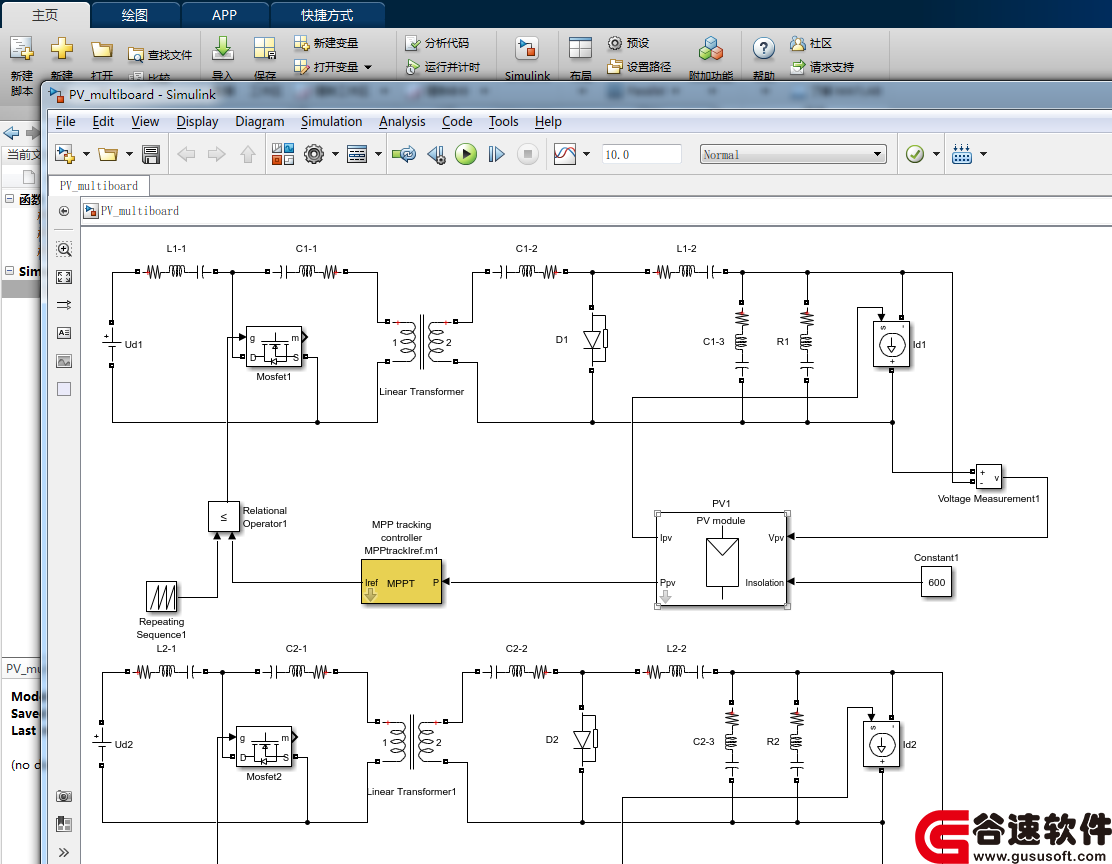Open the Simulation menu

(331, 121)
